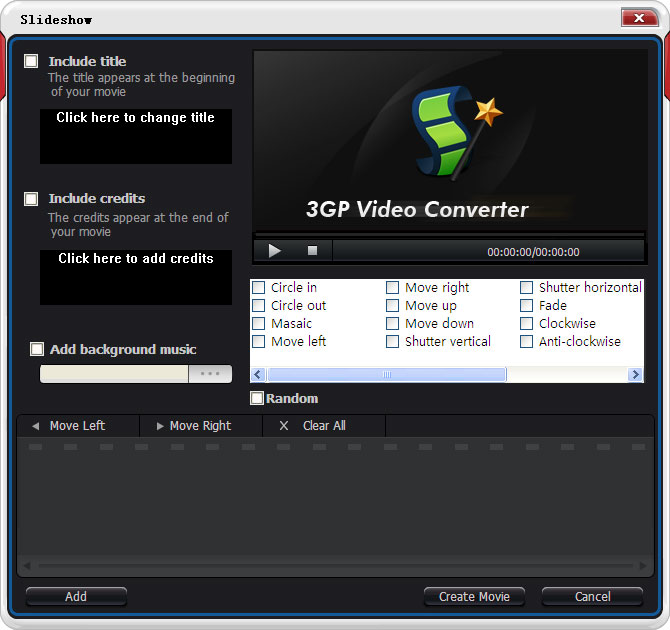Check the Random transition option

[257, 398]
